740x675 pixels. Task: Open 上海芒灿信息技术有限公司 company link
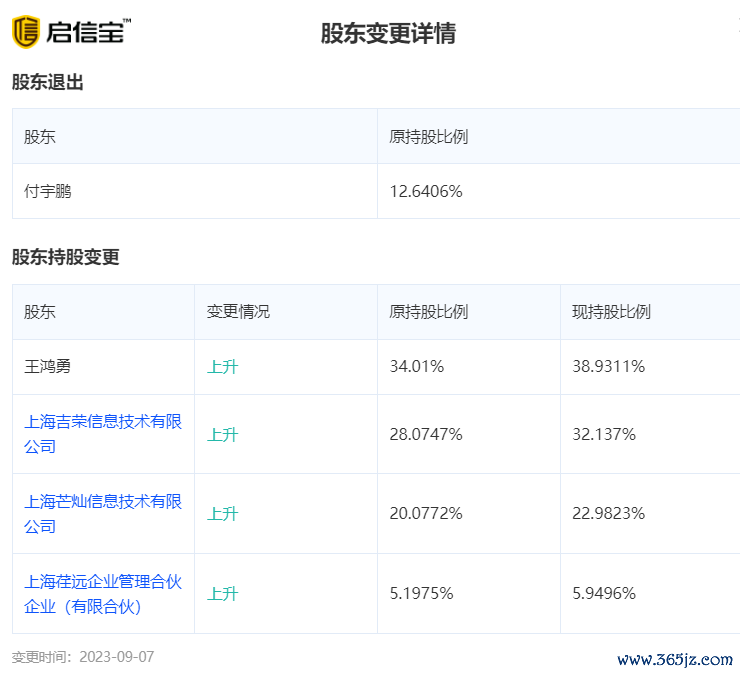[x=103, y=514]
